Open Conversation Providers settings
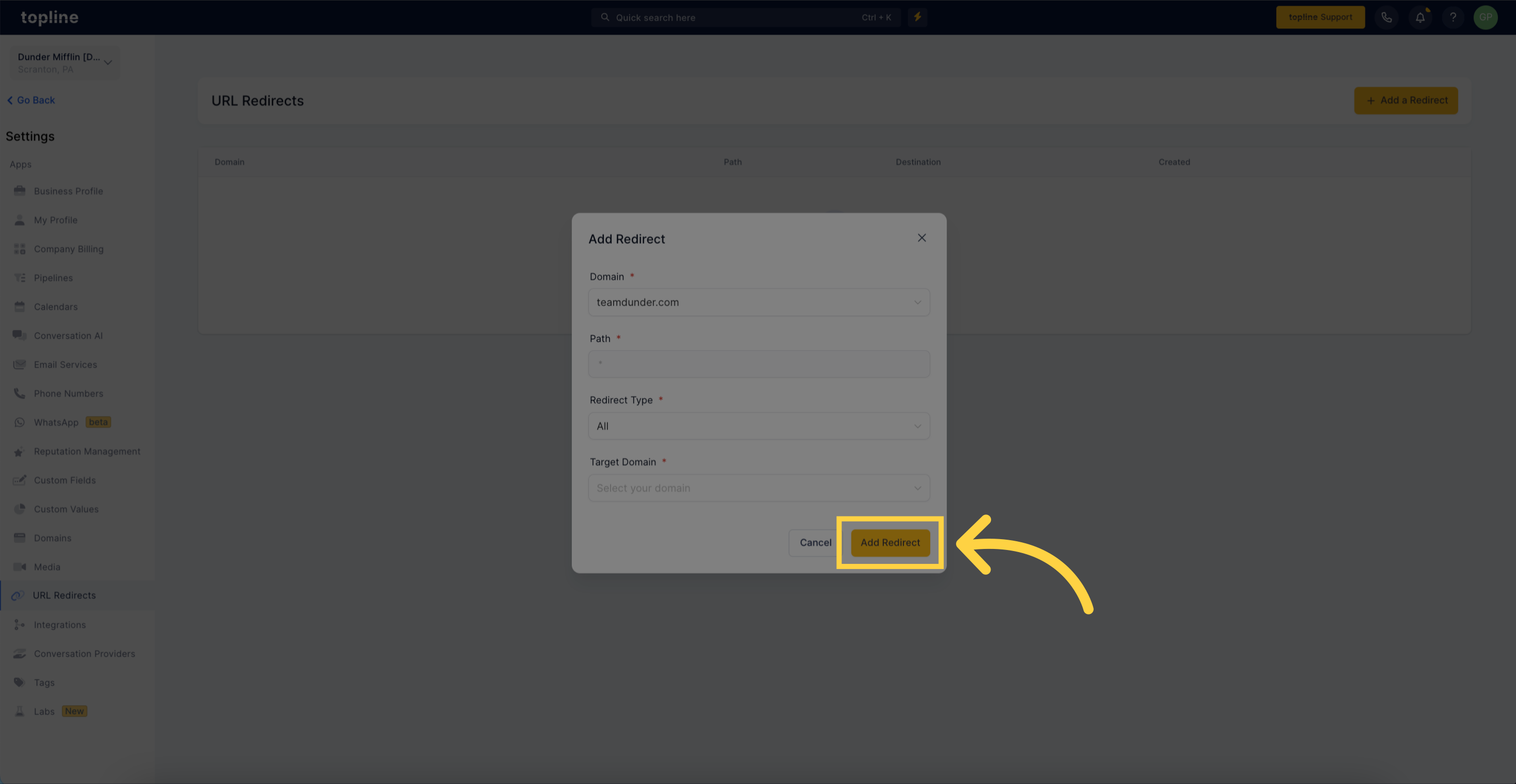 coord(84,654)
